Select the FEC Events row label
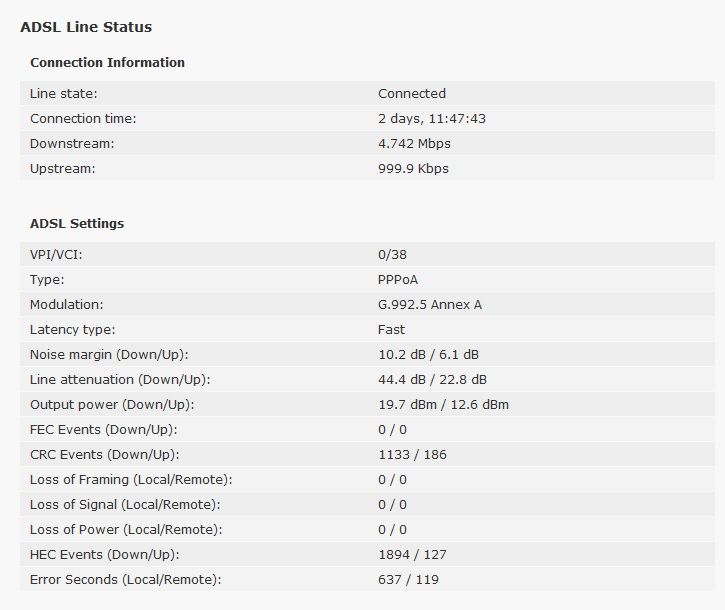725x610 pixels. click(x=104, y=429)
